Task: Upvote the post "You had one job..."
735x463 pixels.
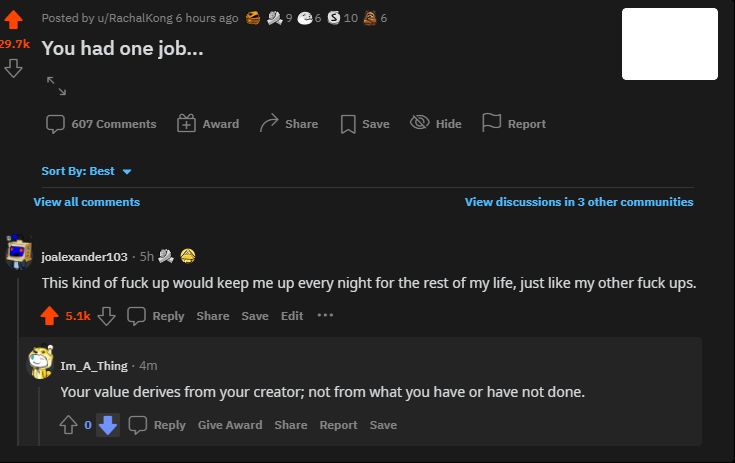Action: [14, 22]
